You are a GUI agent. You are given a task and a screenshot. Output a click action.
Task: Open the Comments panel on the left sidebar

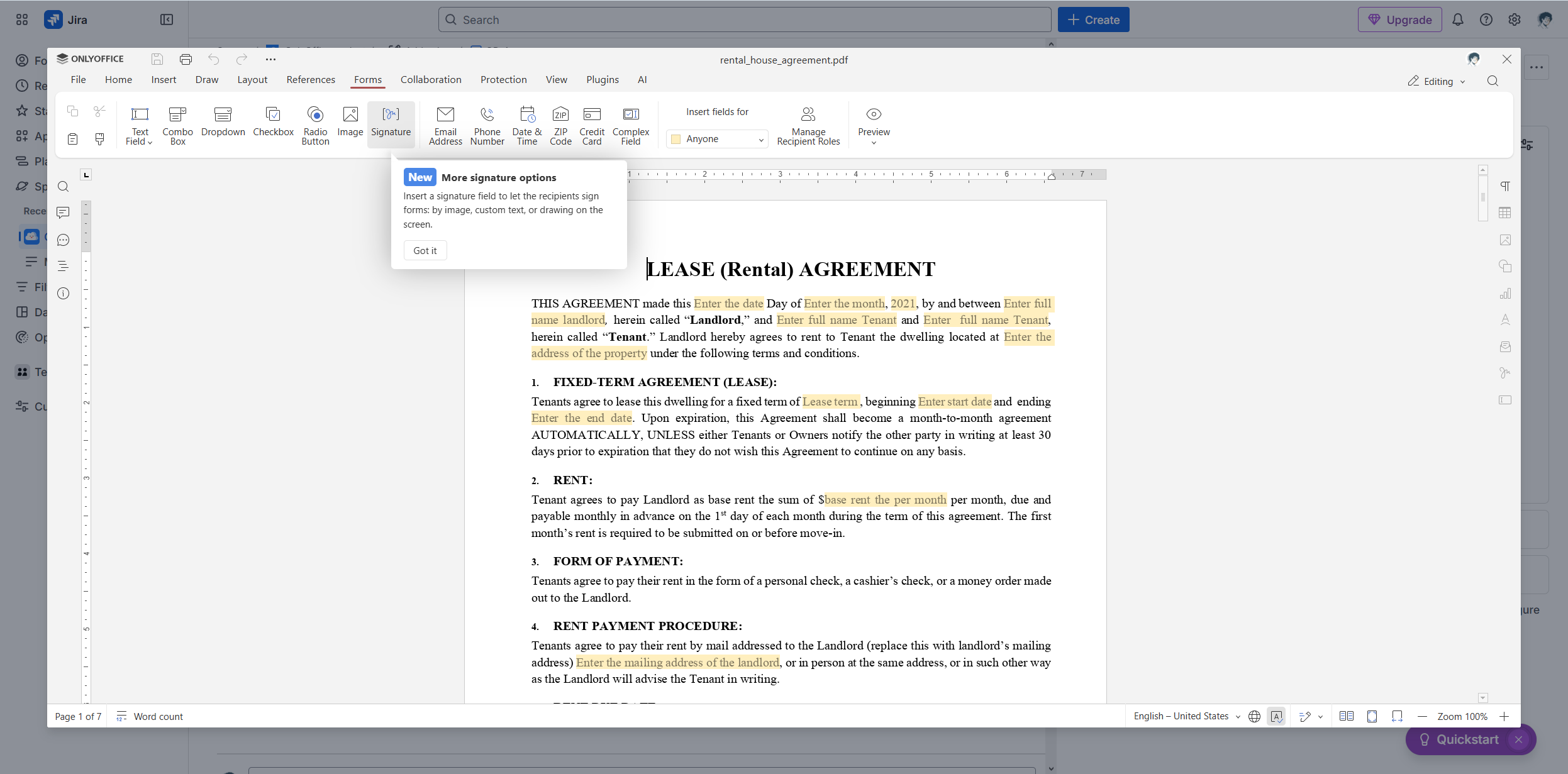point(63,213)
